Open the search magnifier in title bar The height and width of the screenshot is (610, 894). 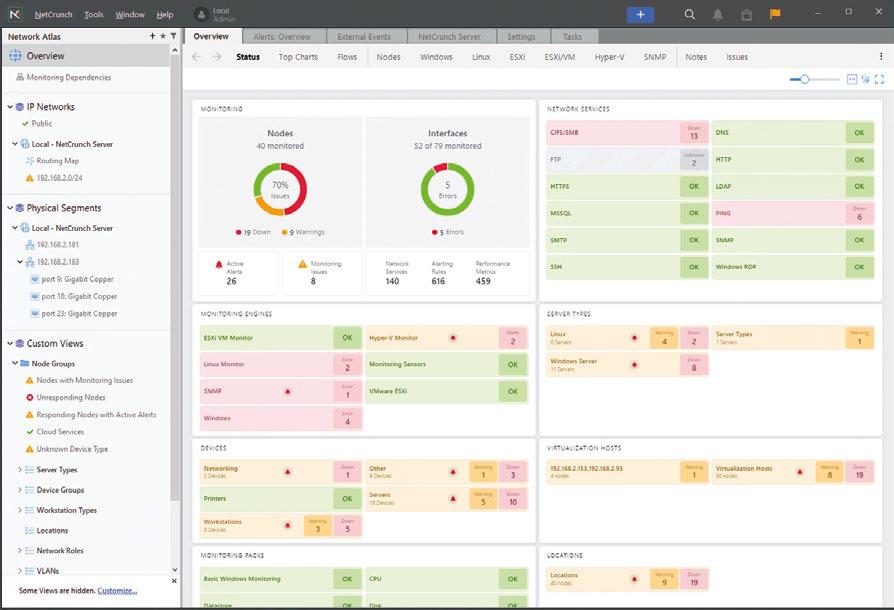click(x=689, y=14)
